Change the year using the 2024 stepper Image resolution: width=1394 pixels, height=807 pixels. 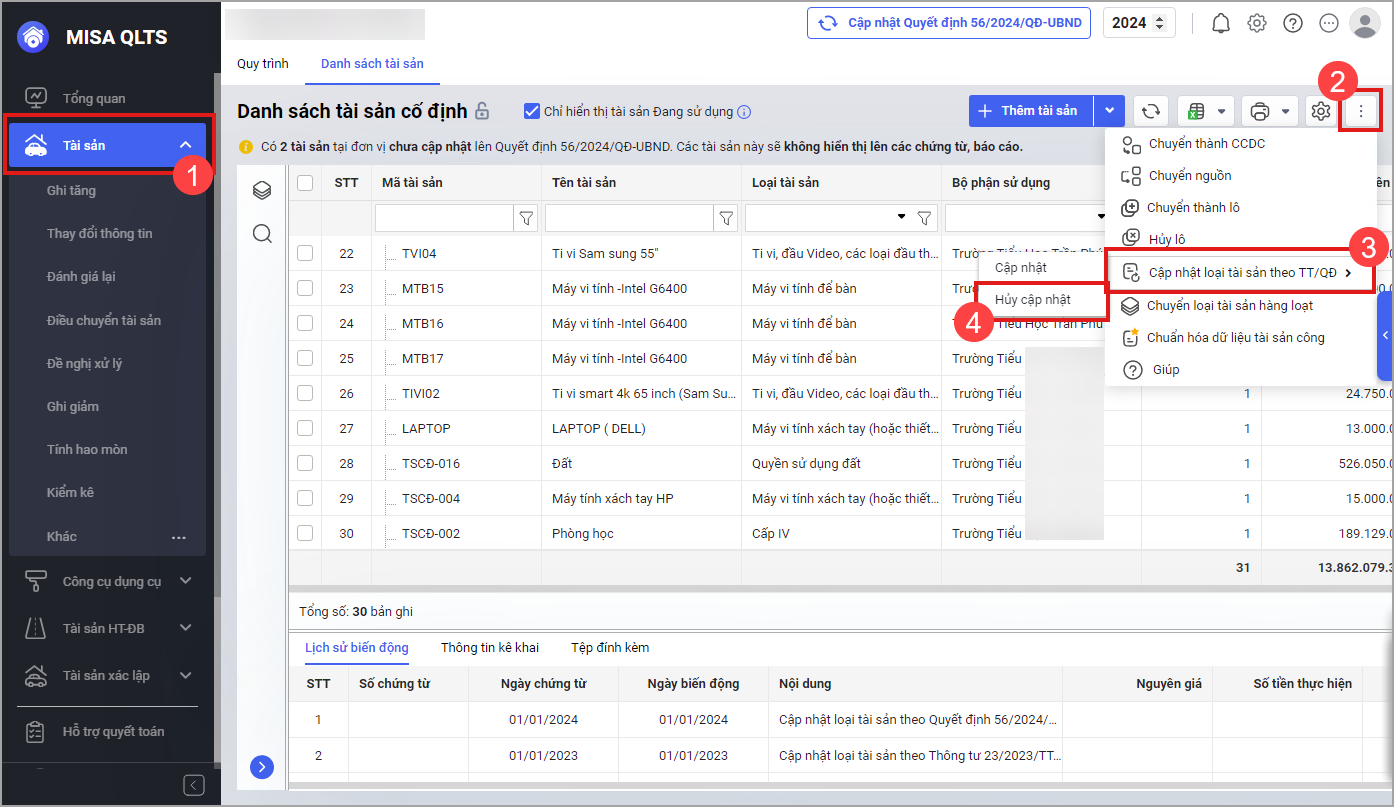(1160, 23)
